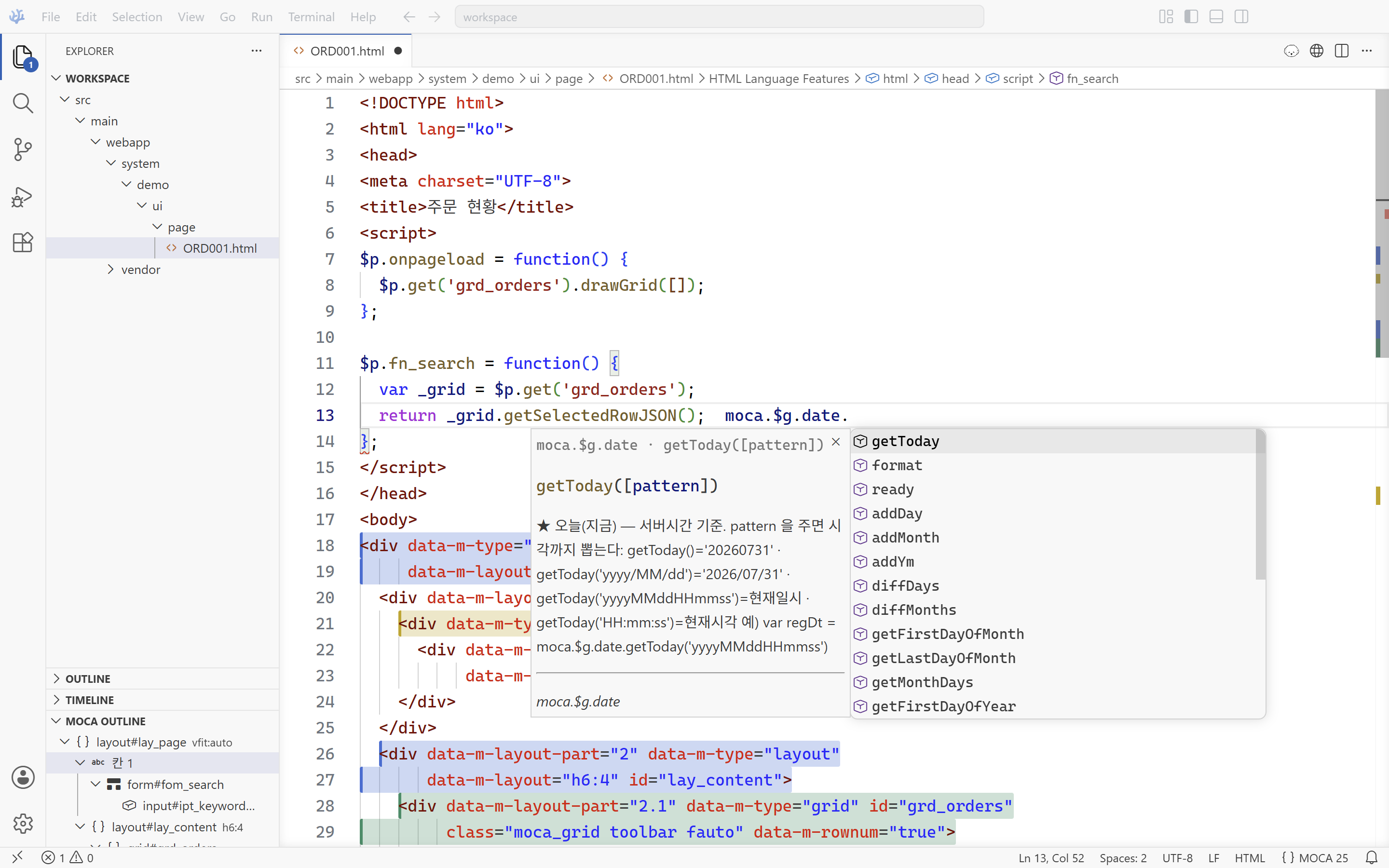Click the globe preview icon in editor toolbar
Screen dimensions: 1389x868
1317,51
